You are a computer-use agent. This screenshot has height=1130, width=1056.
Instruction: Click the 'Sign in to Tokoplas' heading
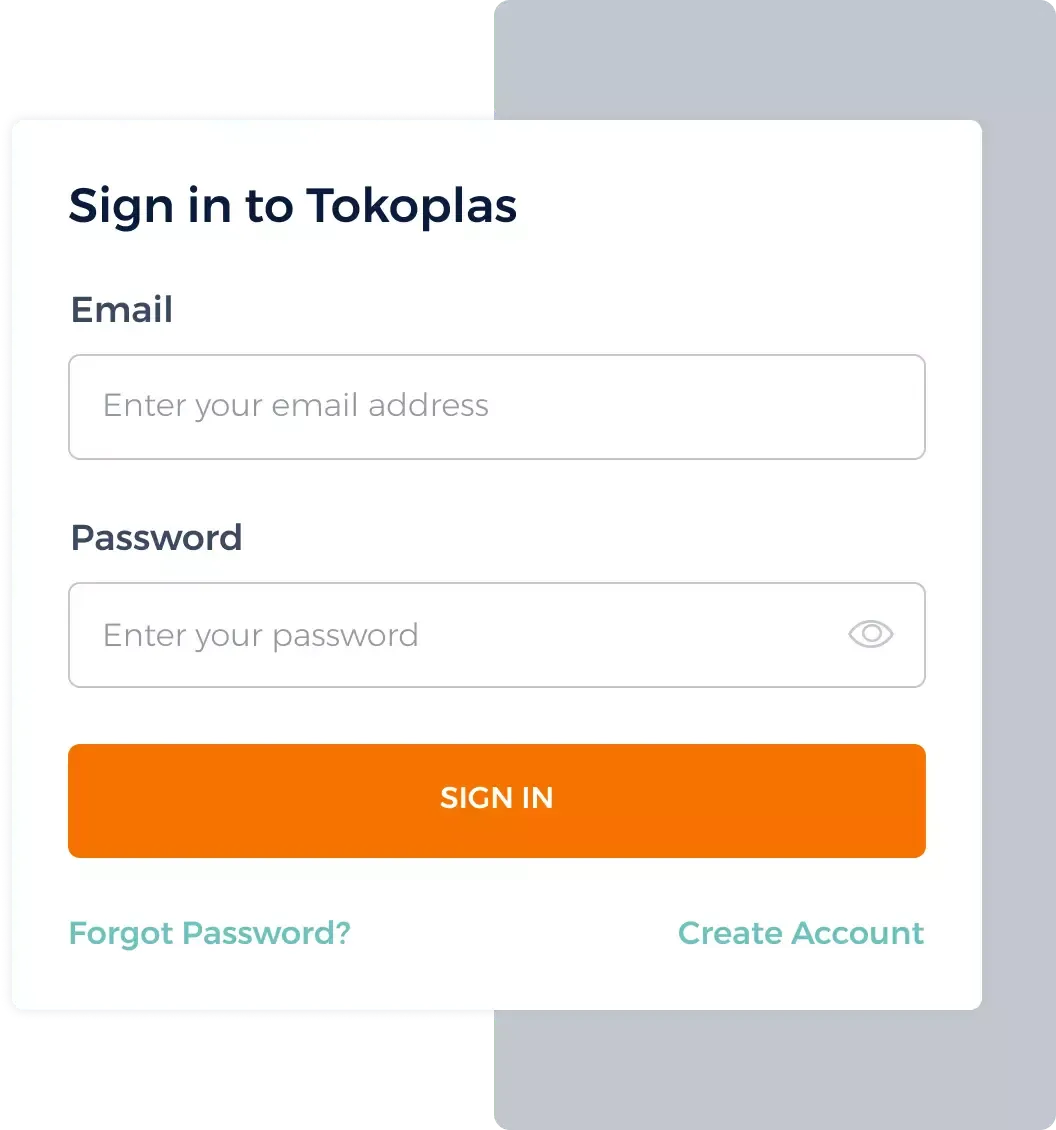click(293, 205)
